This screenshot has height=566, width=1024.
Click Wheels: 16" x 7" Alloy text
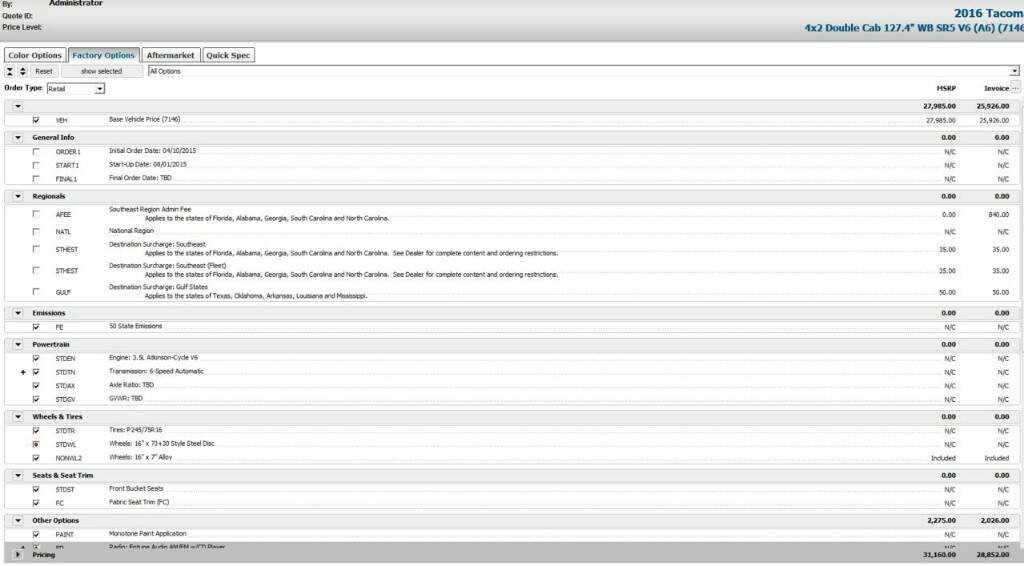tap(140, 457)
